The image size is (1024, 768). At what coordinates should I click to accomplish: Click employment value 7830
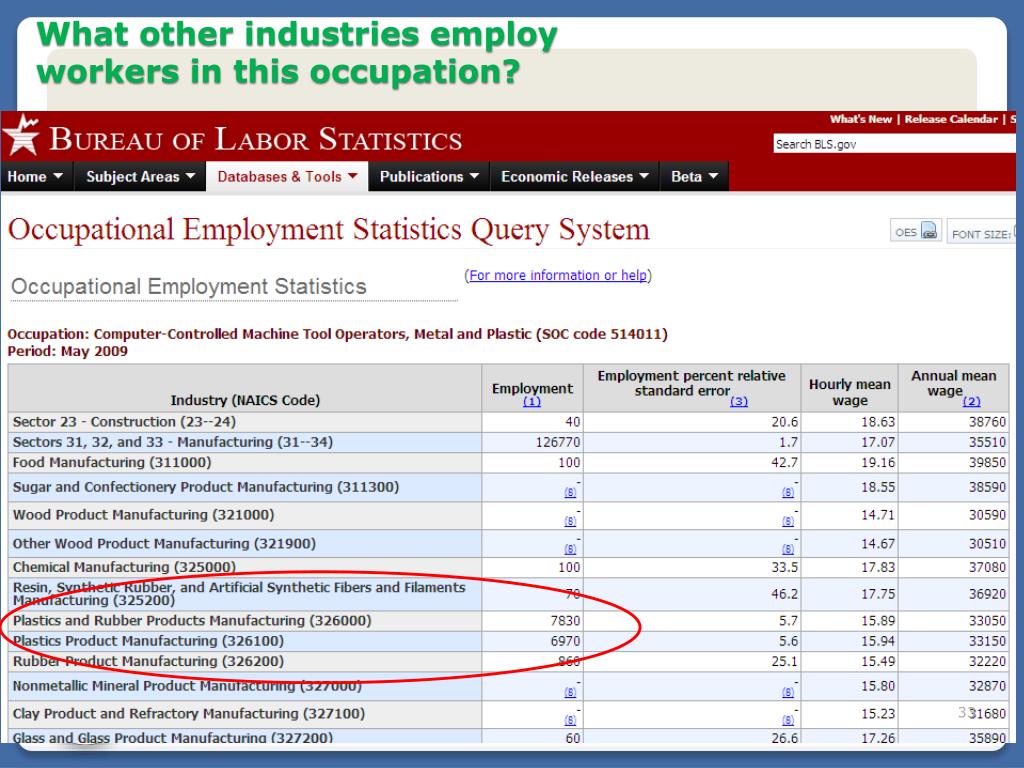(565, 620)
